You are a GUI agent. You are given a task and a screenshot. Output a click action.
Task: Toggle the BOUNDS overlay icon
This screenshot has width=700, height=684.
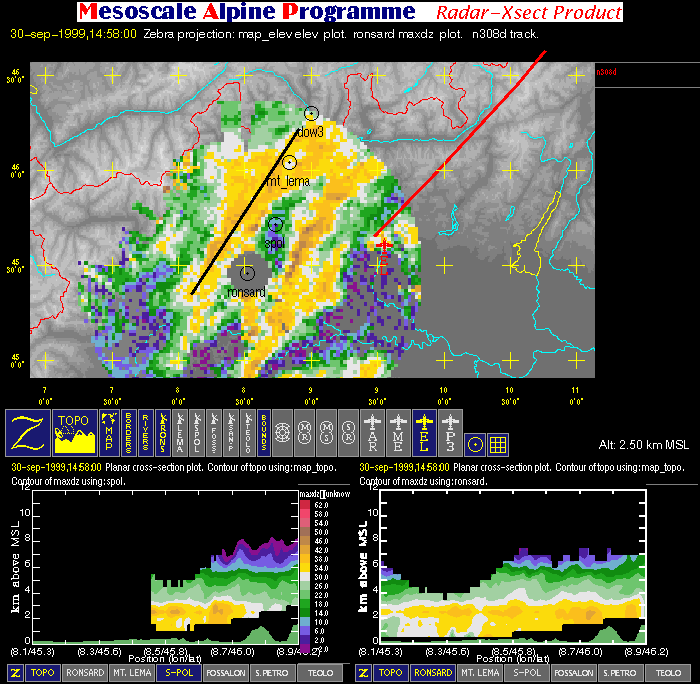pos(263,428)
